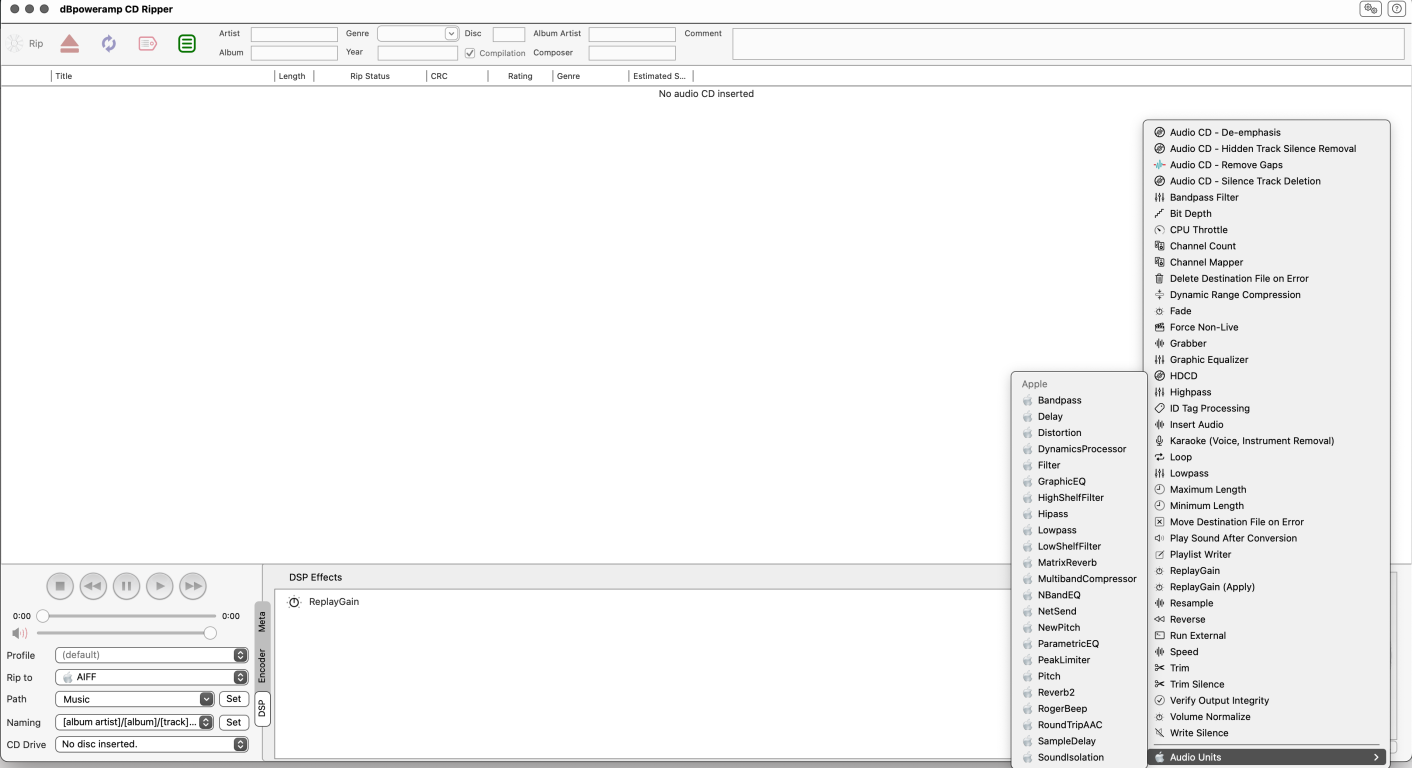The width and height of the screenshot is (1412, 768).
Task: Open the Rip to AIFF format dropdown
Action: [151, 677]
